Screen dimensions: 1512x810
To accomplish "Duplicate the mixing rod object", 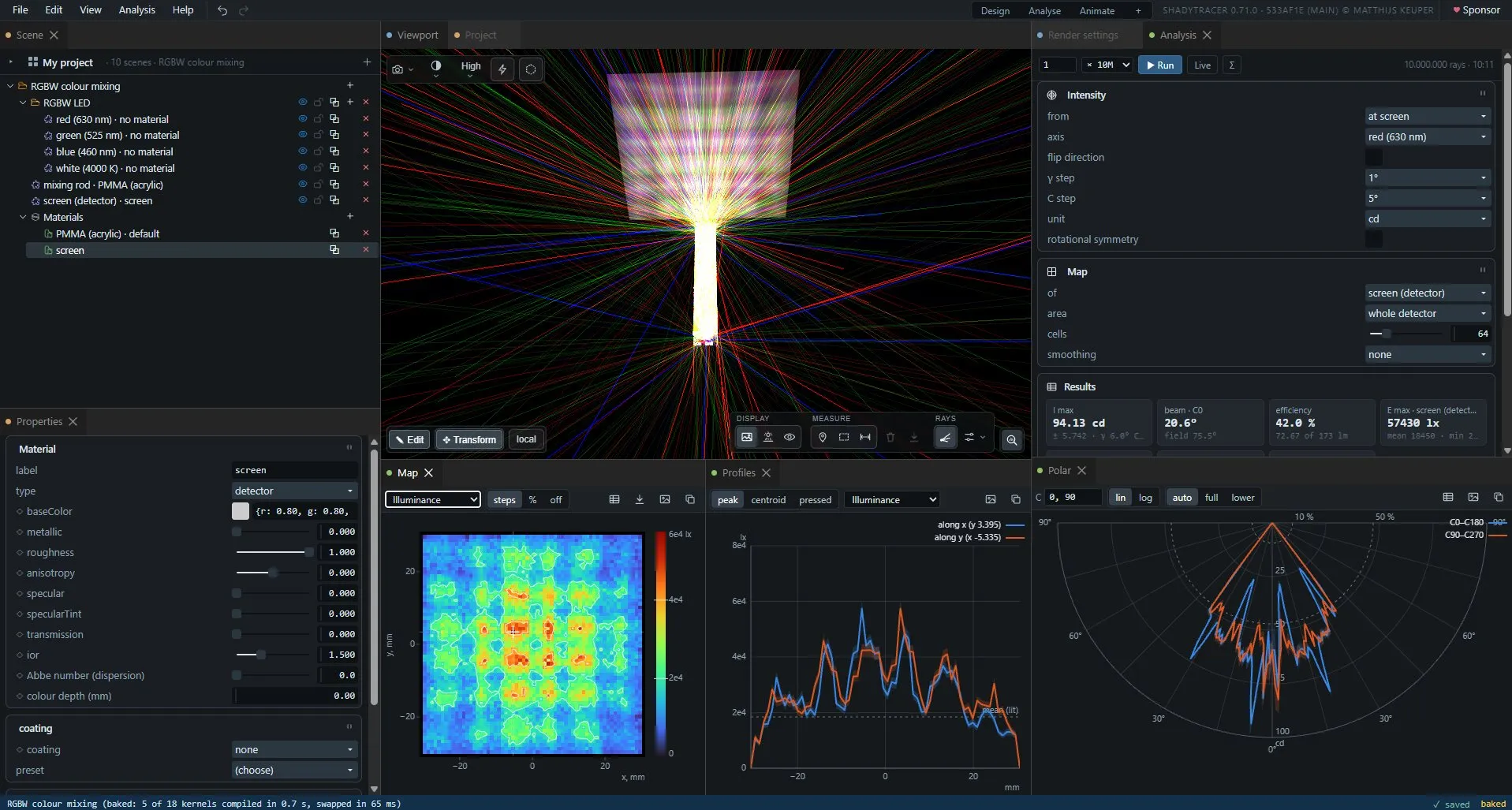I will tap(334, 185).
